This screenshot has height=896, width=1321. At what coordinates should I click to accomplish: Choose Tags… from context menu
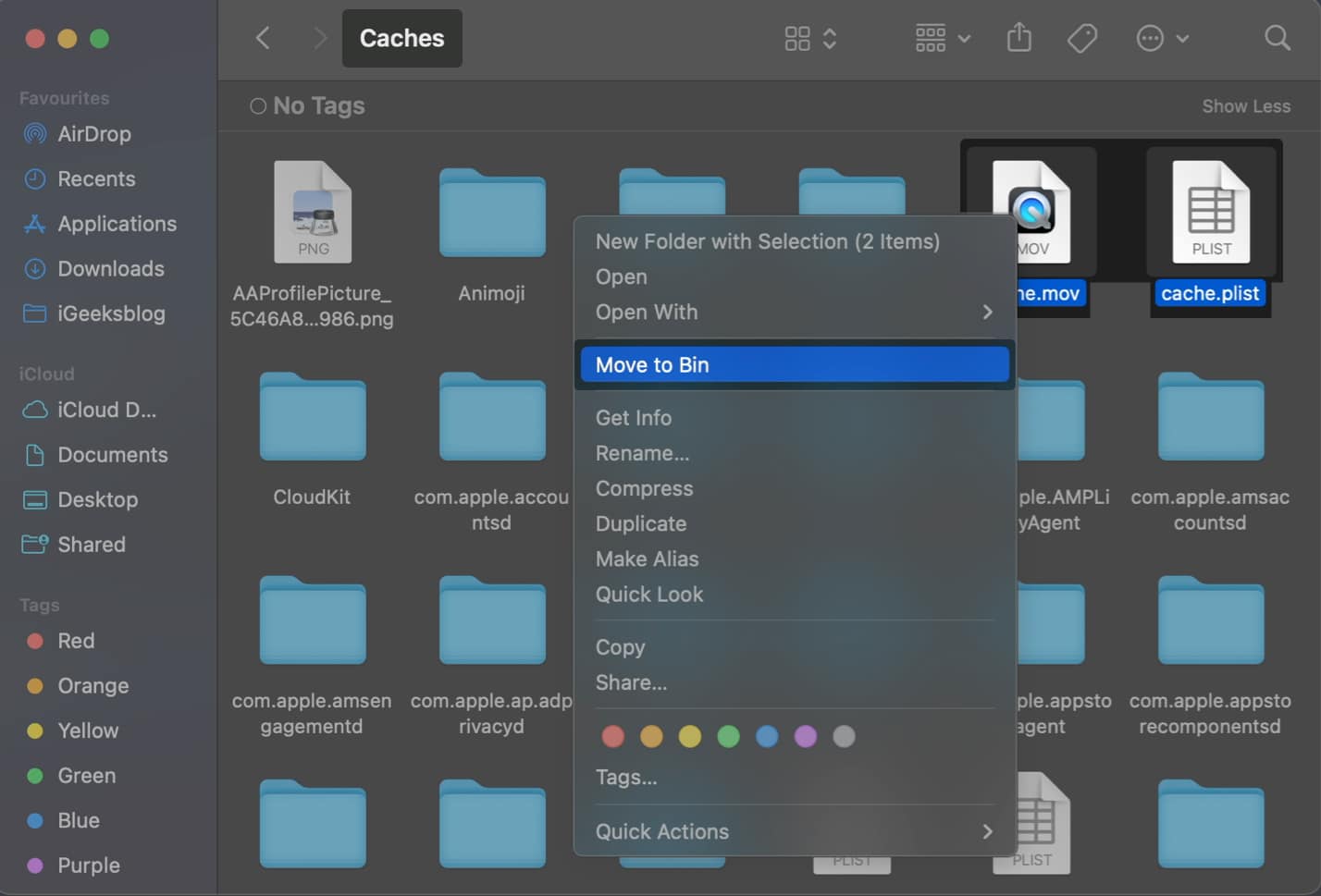tap(626, 777)
